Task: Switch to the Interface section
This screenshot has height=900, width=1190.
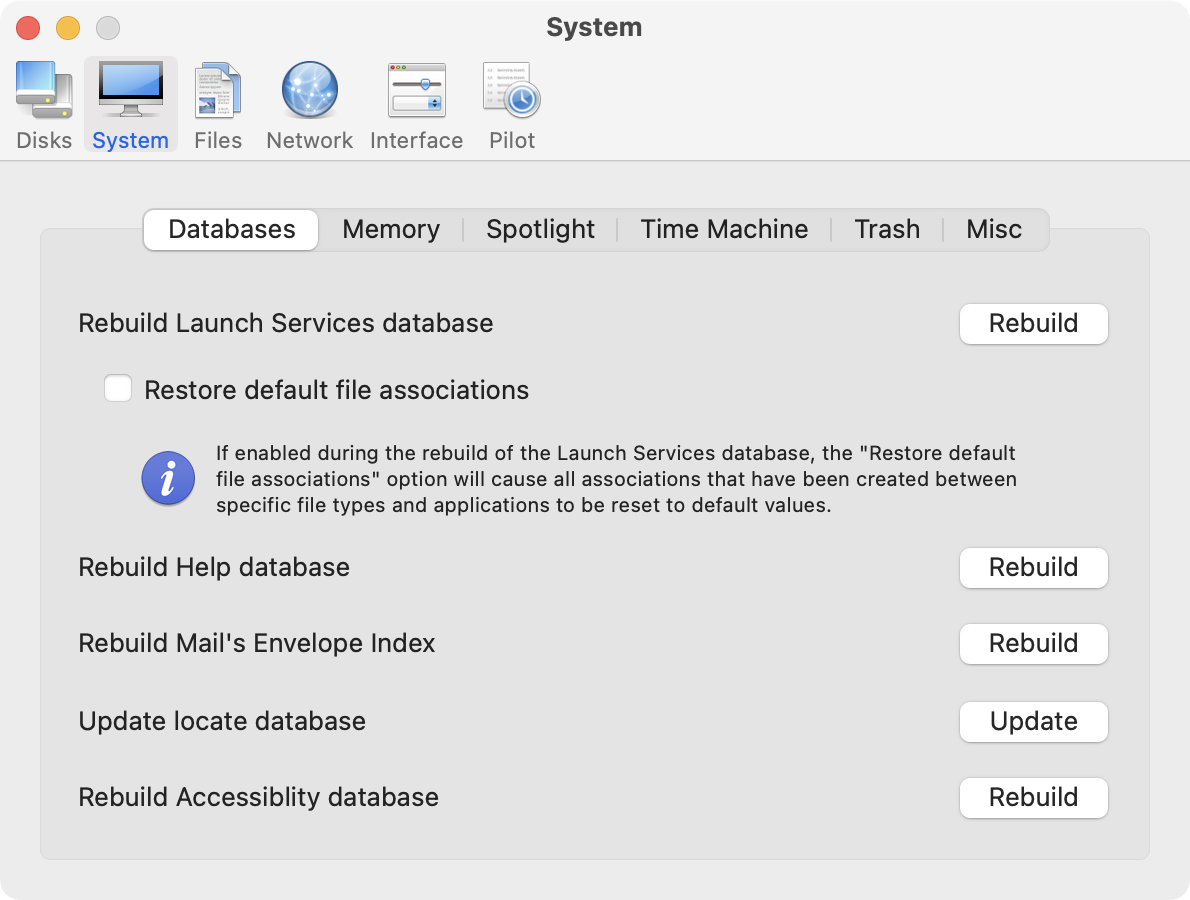Action: pos(416,105)
